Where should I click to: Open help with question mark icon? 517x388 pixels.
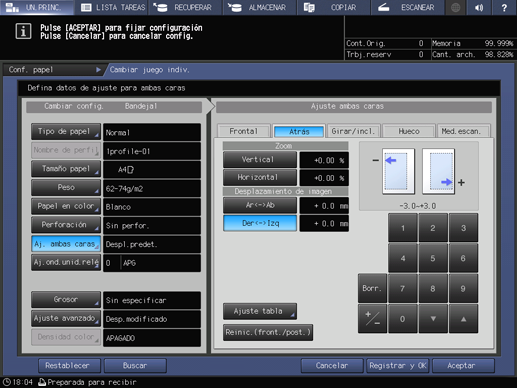(x=504, y=7)
